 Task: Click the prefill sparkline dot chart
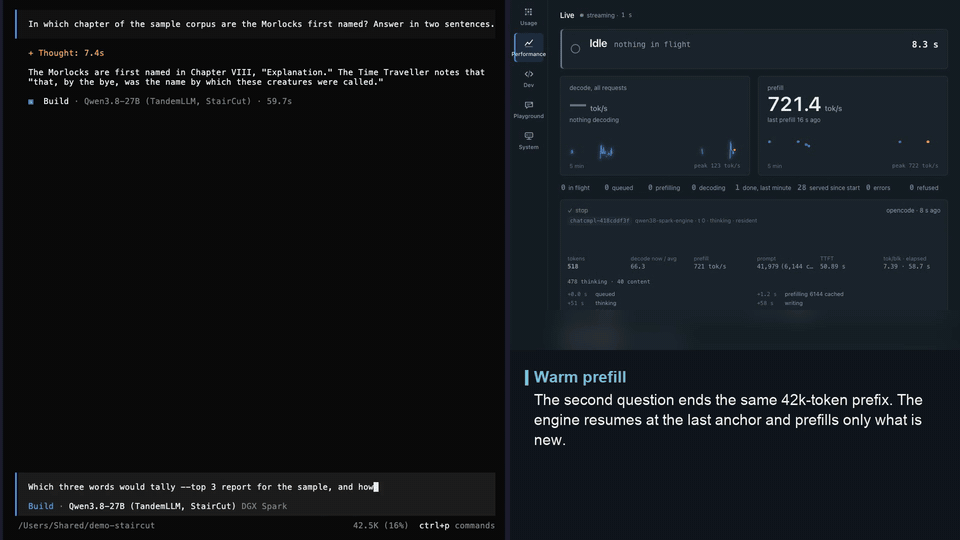pyautogui.click(x=852, y=144)
